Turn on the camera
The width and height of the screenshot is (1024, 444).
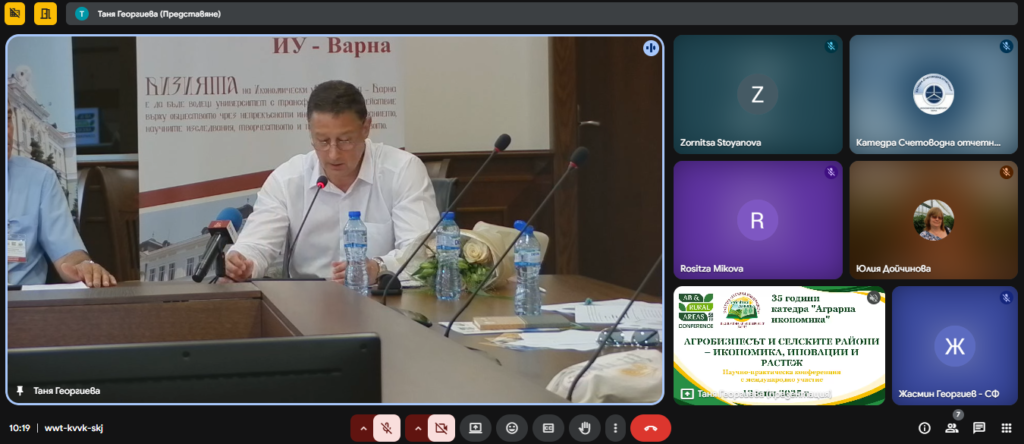click(441, 428)
